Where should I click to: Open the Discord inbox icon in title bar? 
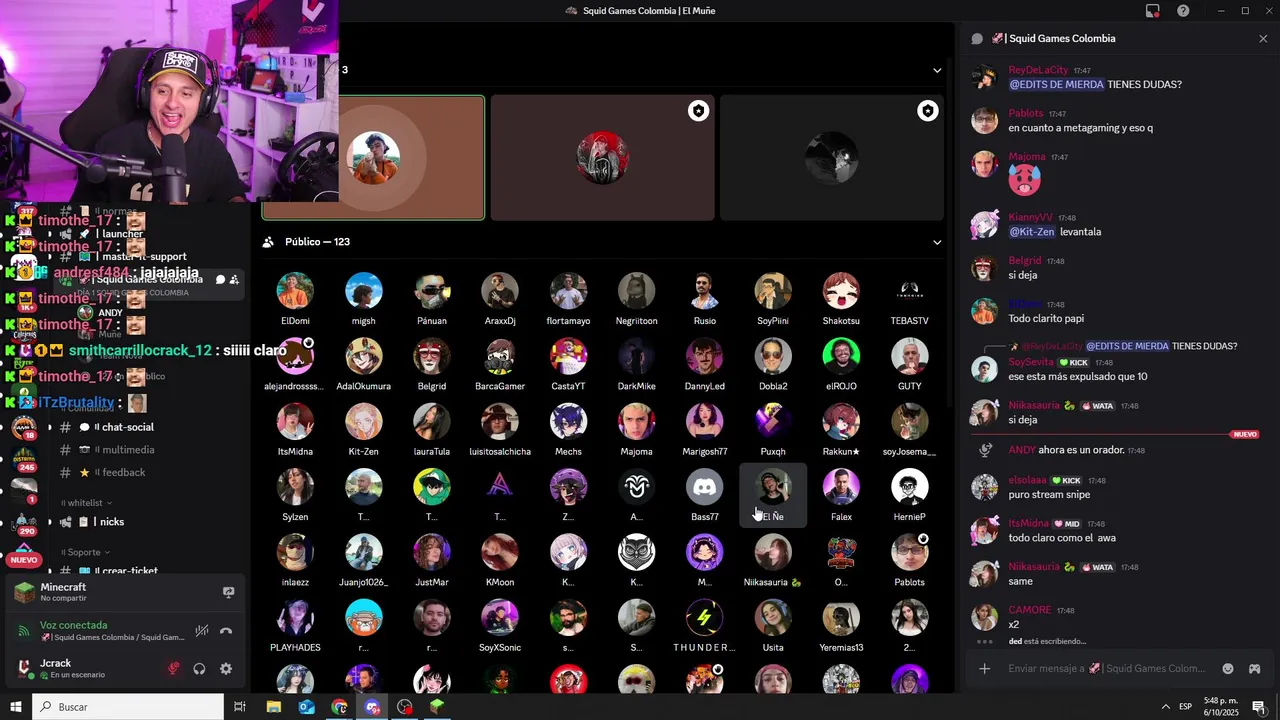click(1153, 11)
